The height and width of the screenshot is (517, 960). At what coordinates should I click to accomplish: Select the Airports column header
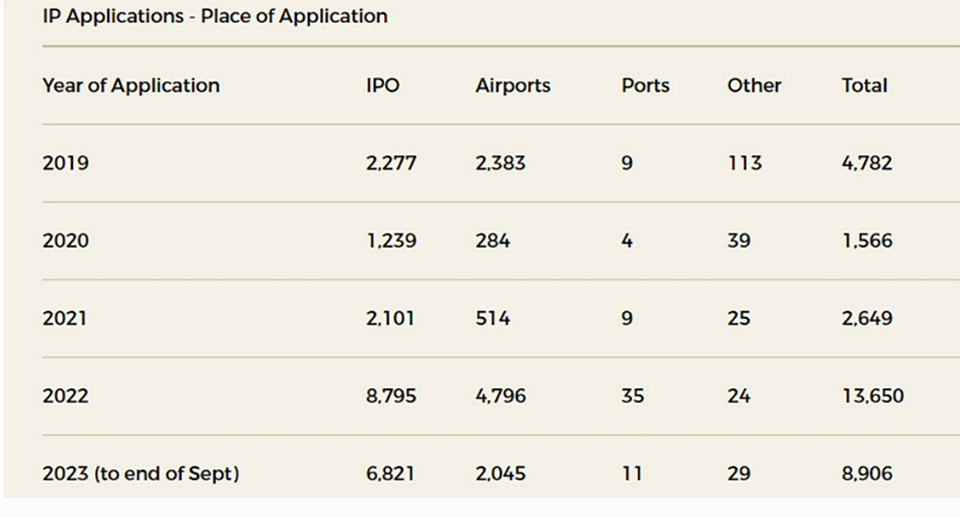513,86
